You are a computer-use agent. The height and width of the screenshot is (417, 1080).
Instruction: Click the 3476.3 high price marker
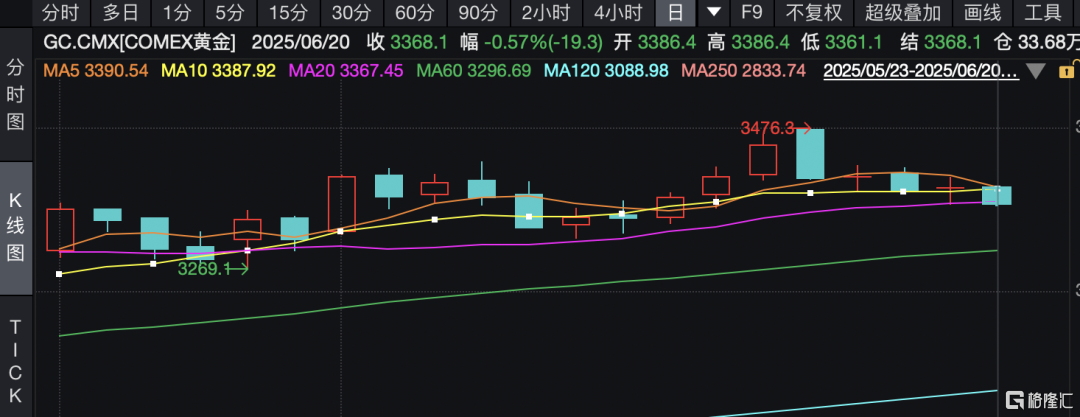[767, 128]
